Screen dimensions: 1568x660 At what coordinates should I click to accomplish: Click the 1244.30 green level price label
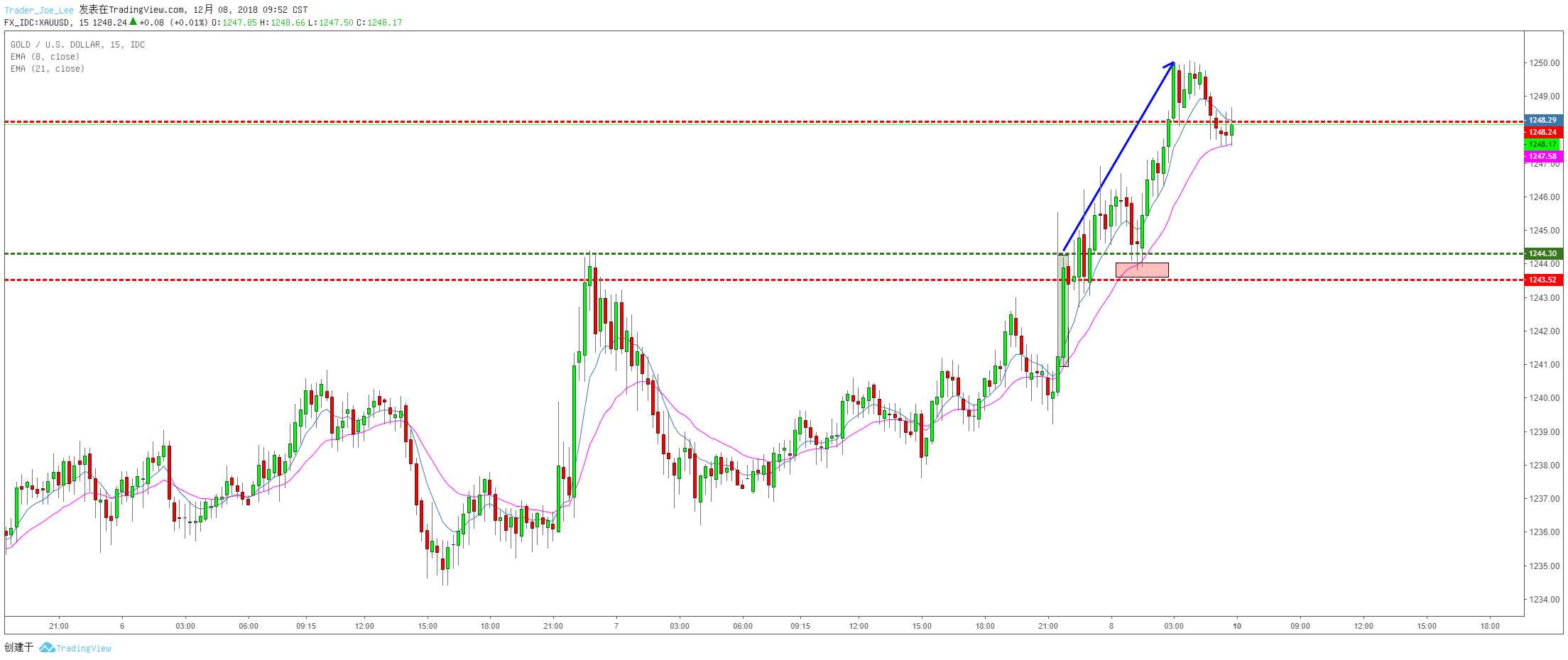(x=1543, y=253)
